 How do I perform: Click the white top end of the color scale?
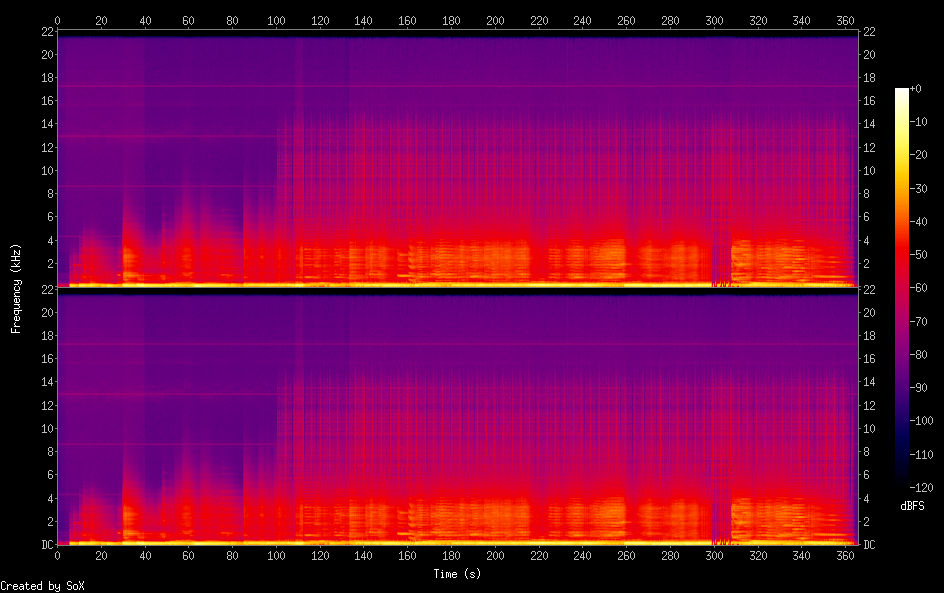[x=902, y=92]
